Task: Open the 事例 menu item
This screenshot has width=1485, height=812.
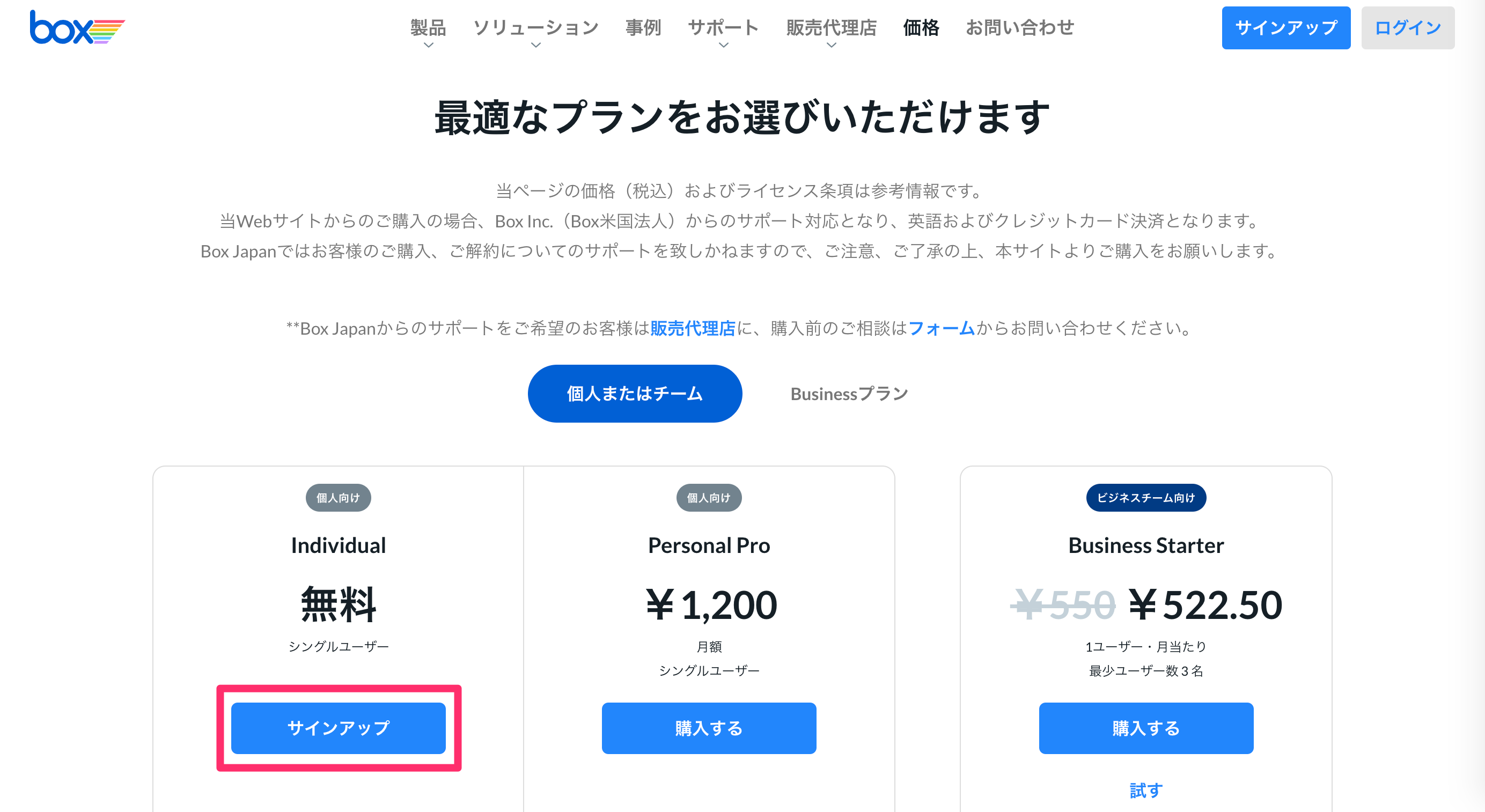Action: (x=643, y=28)
